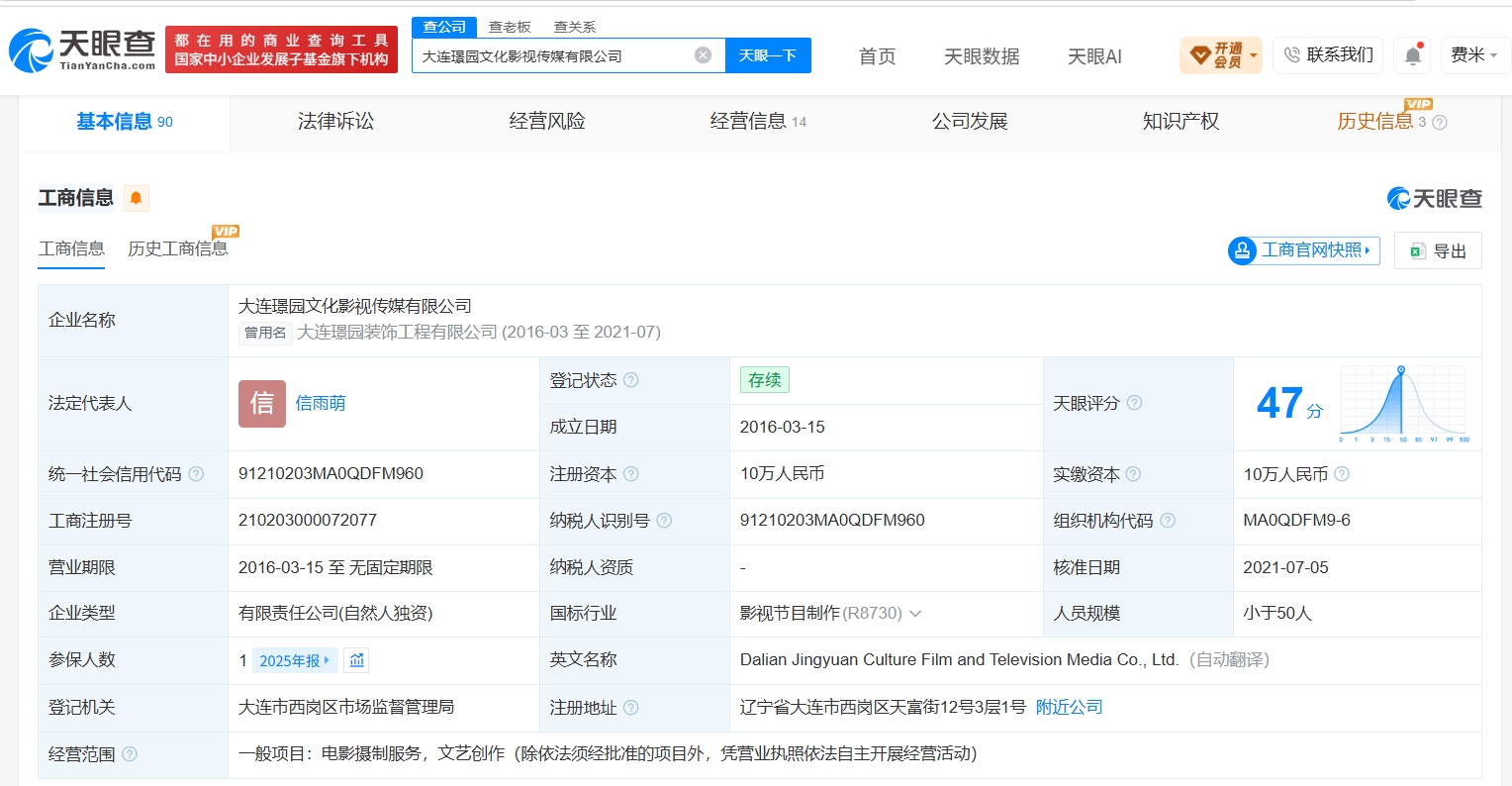Screen dimensions: 1512x786
Task: Click the help icon beside 实缴资本 label
Action: click(1134, 474)
